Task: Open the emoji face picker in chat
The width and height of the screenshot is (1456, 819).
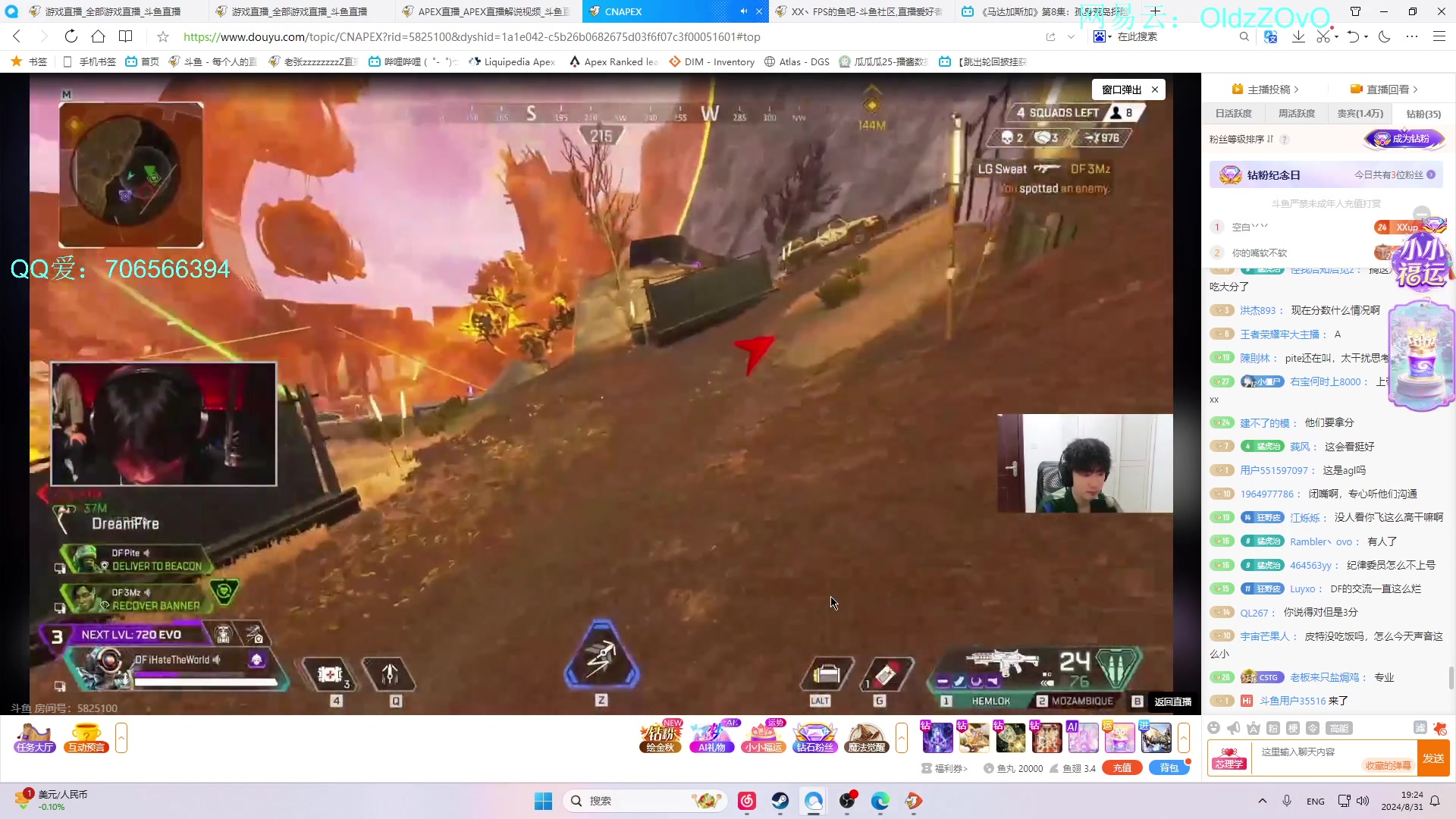Action: (x=1213, y=728)
